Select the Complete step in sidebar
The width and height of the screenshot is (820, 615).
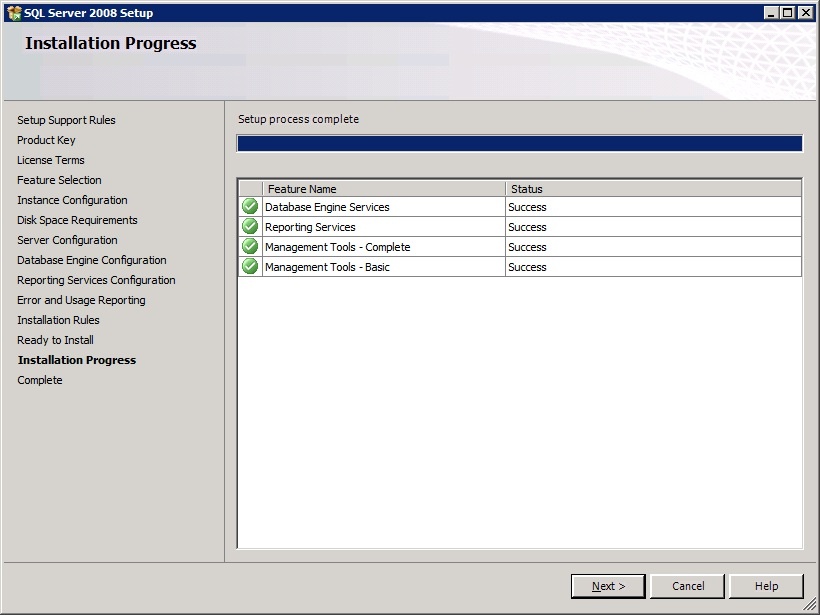[40, 380]
